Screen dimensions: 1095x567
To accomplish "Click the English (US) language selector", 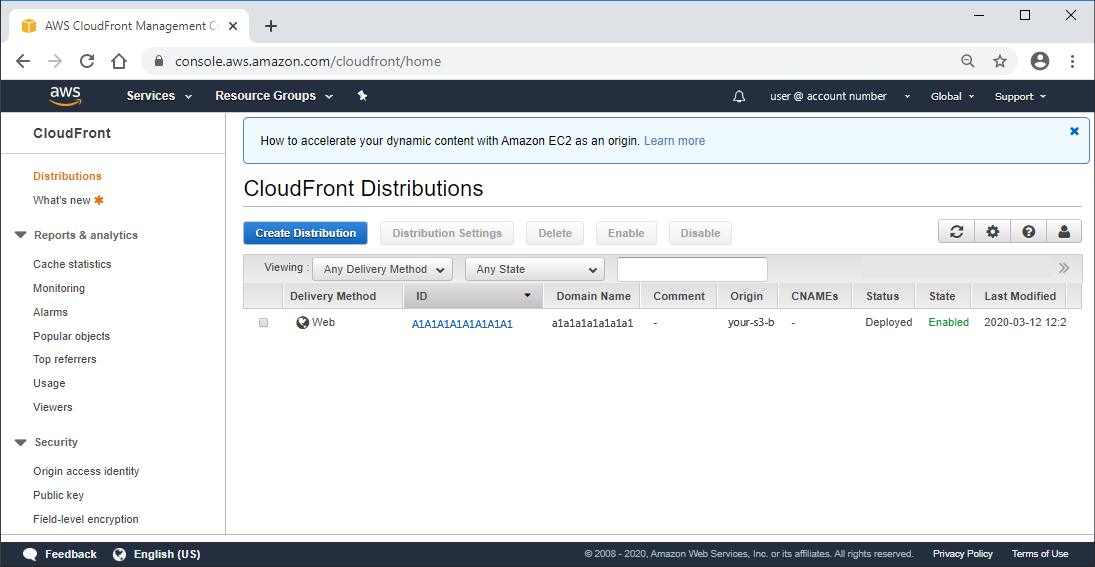I will click(x=167, y=554).
